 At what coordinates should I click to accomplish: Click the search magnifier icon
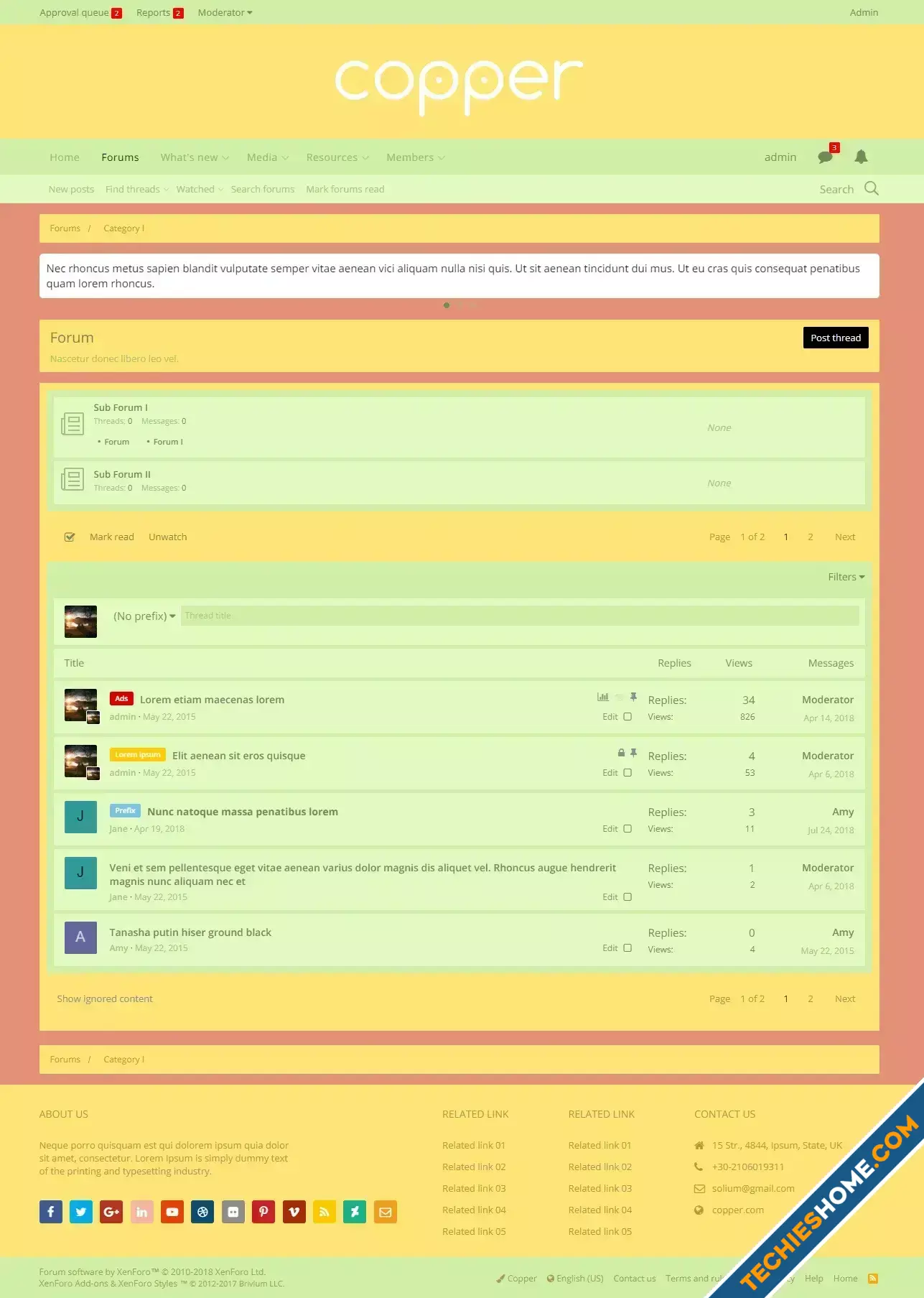click(872, 188)
